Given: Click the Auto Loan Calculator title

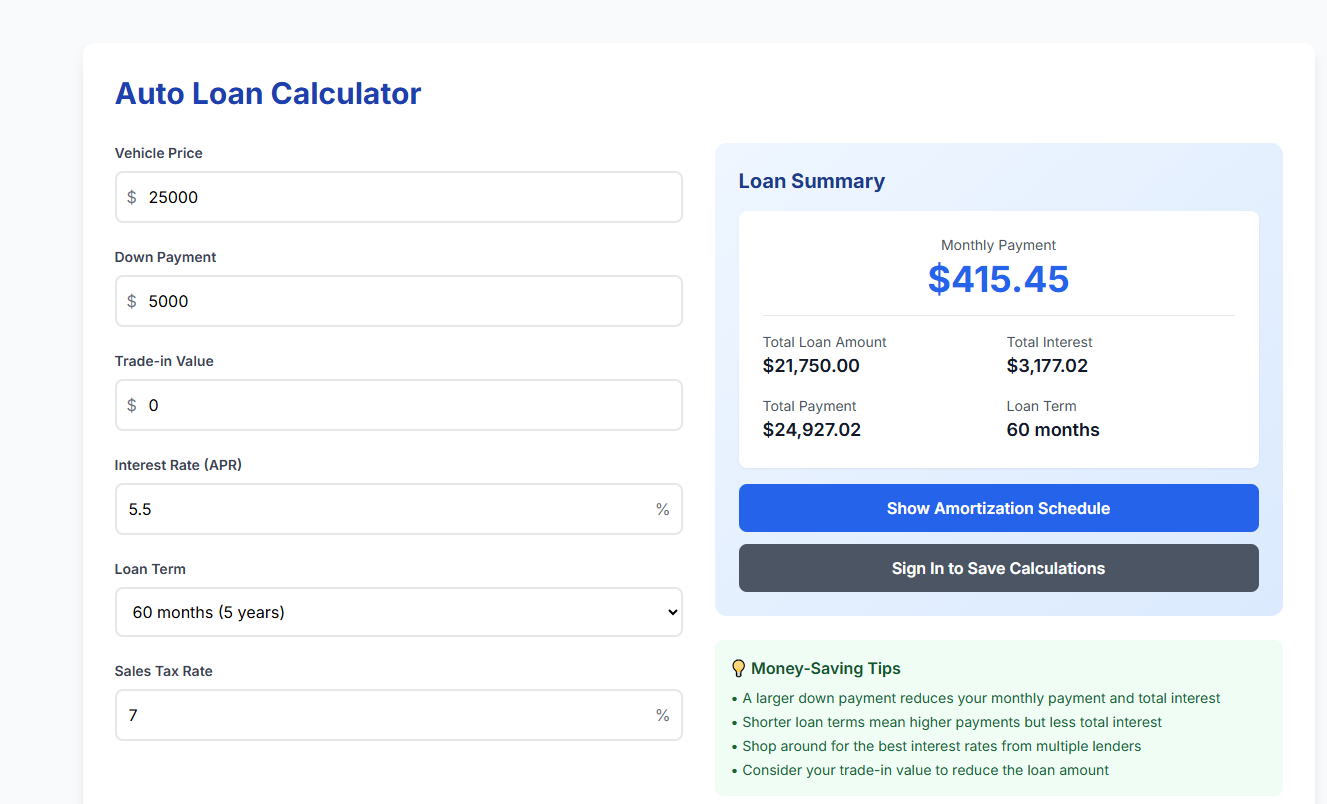Looking at the screenshot, I should (x=268, y=93).
